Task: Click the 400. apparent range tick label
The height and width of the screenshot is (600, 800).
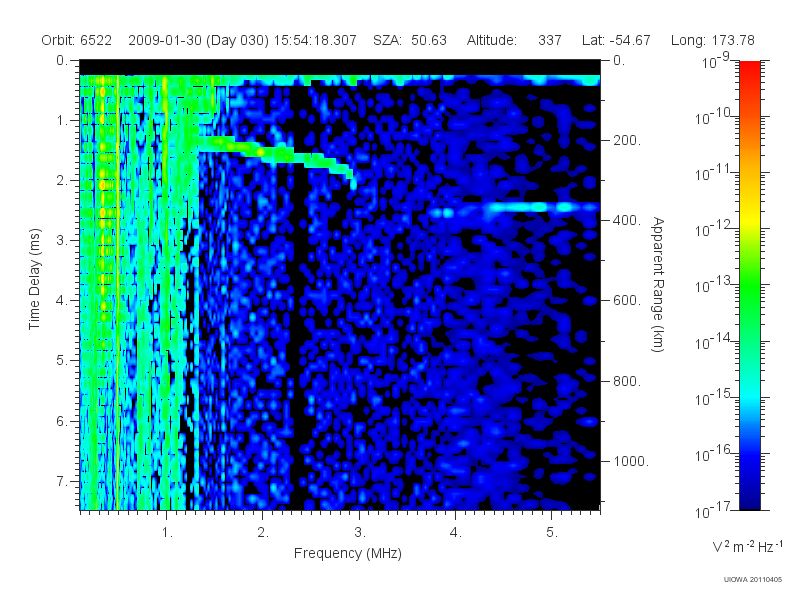Action: click(627, 220)
